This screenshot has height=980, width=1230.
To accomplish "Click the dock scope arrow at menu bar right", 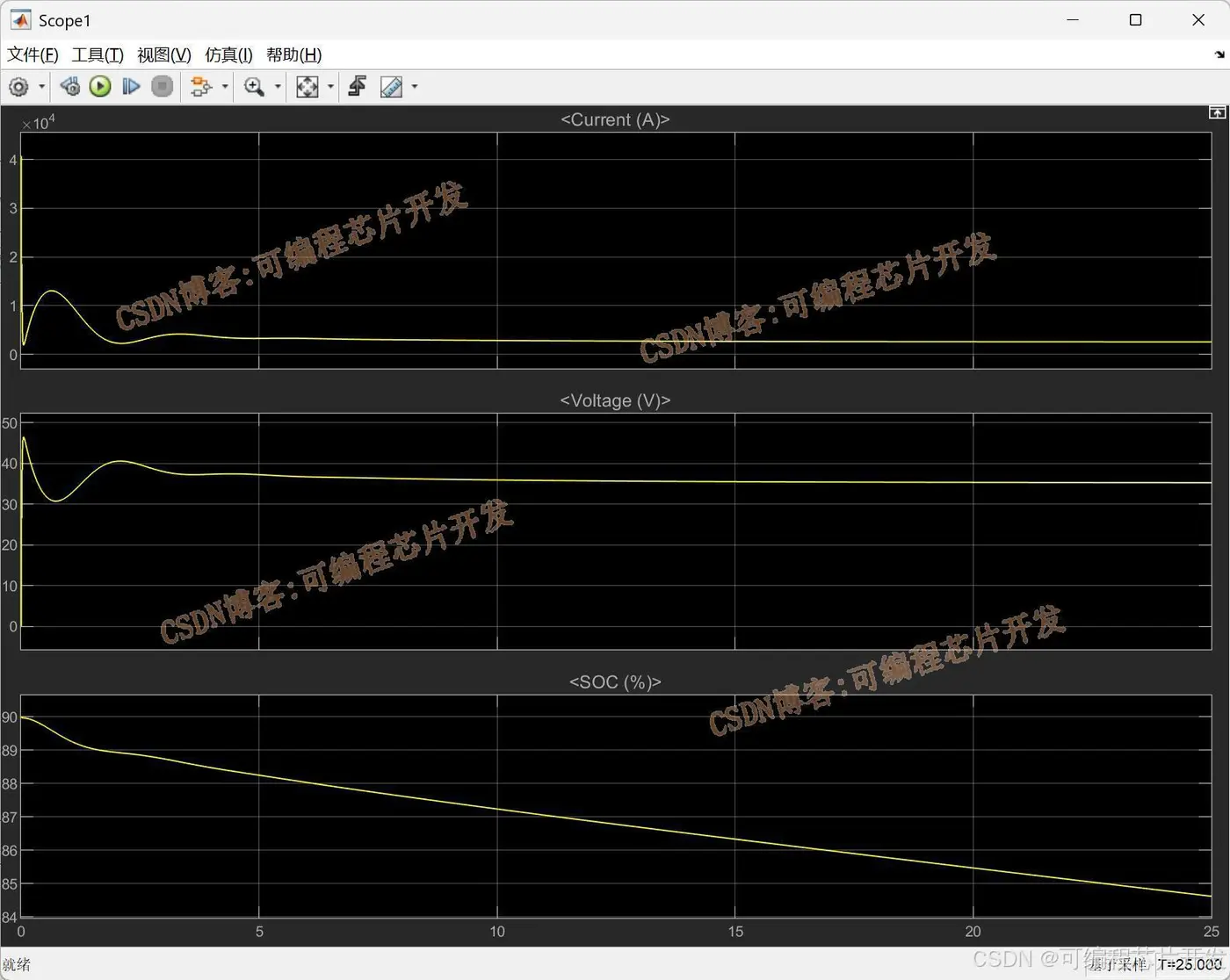I will tap(1219, 54).
